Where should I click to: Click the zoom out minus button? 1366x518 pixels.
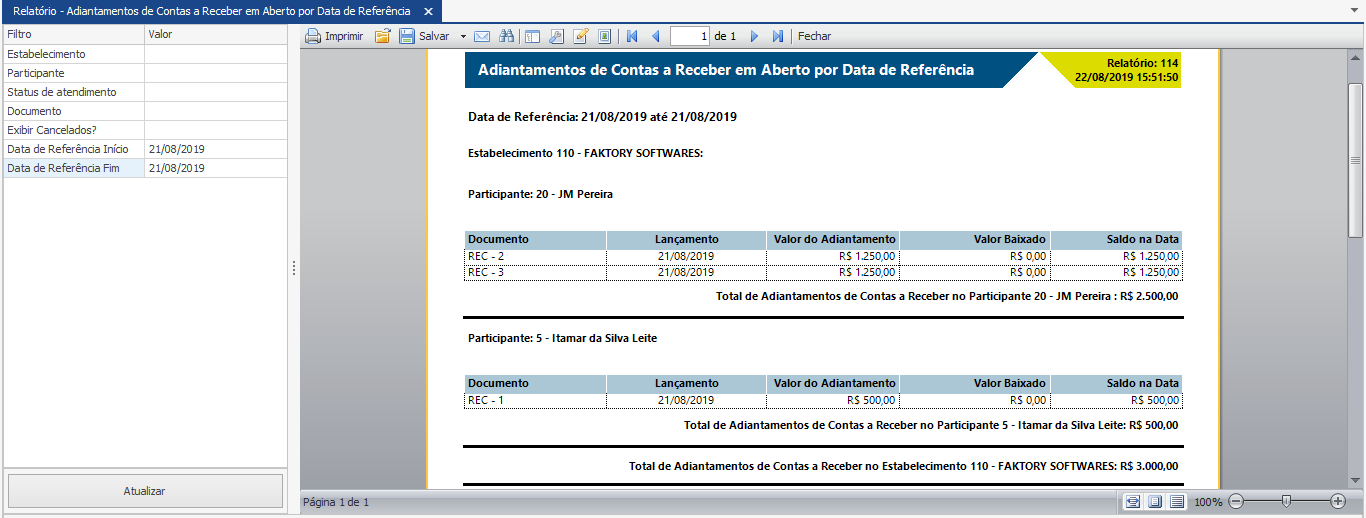pyautogui.click(x=1236, y=501)
